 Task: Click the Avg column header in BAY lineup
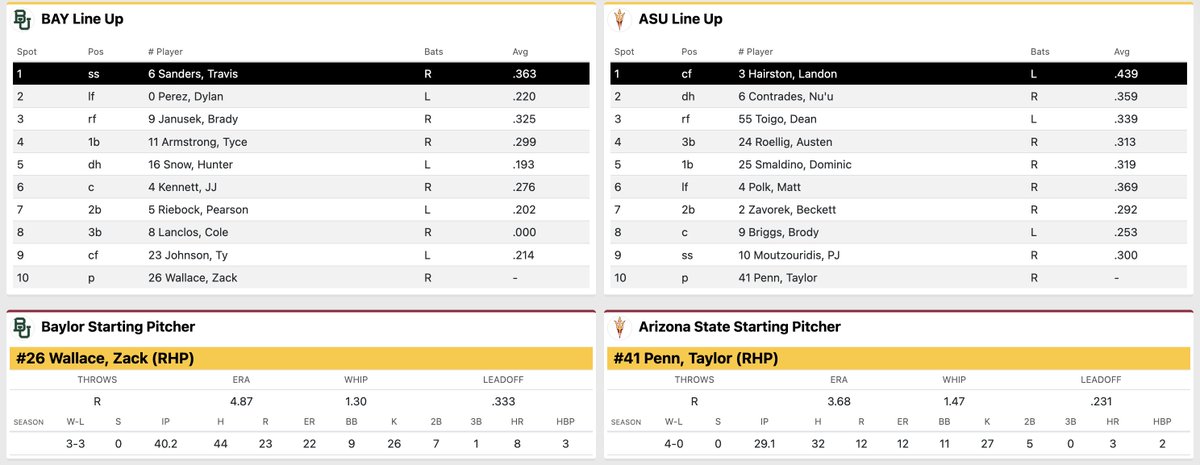pos(521,52)
